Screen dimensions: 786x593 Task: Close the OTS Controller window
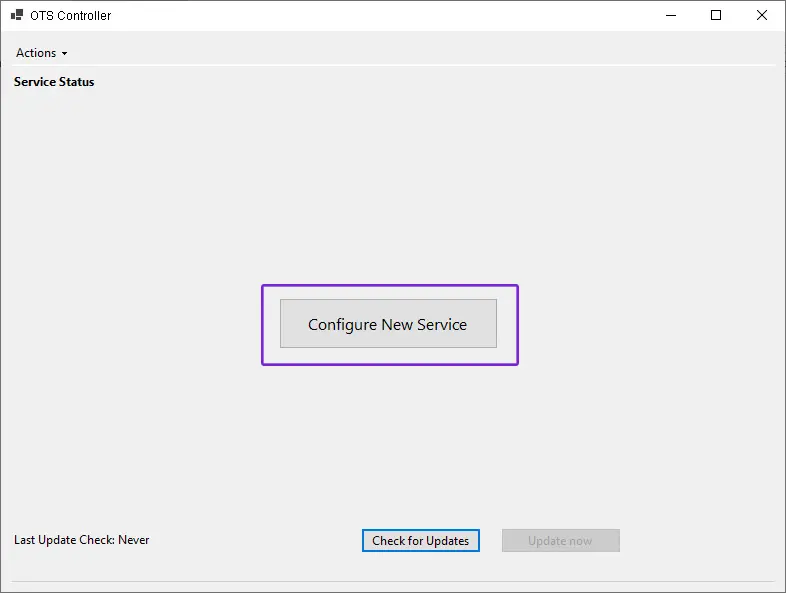[x=762, y=15]
